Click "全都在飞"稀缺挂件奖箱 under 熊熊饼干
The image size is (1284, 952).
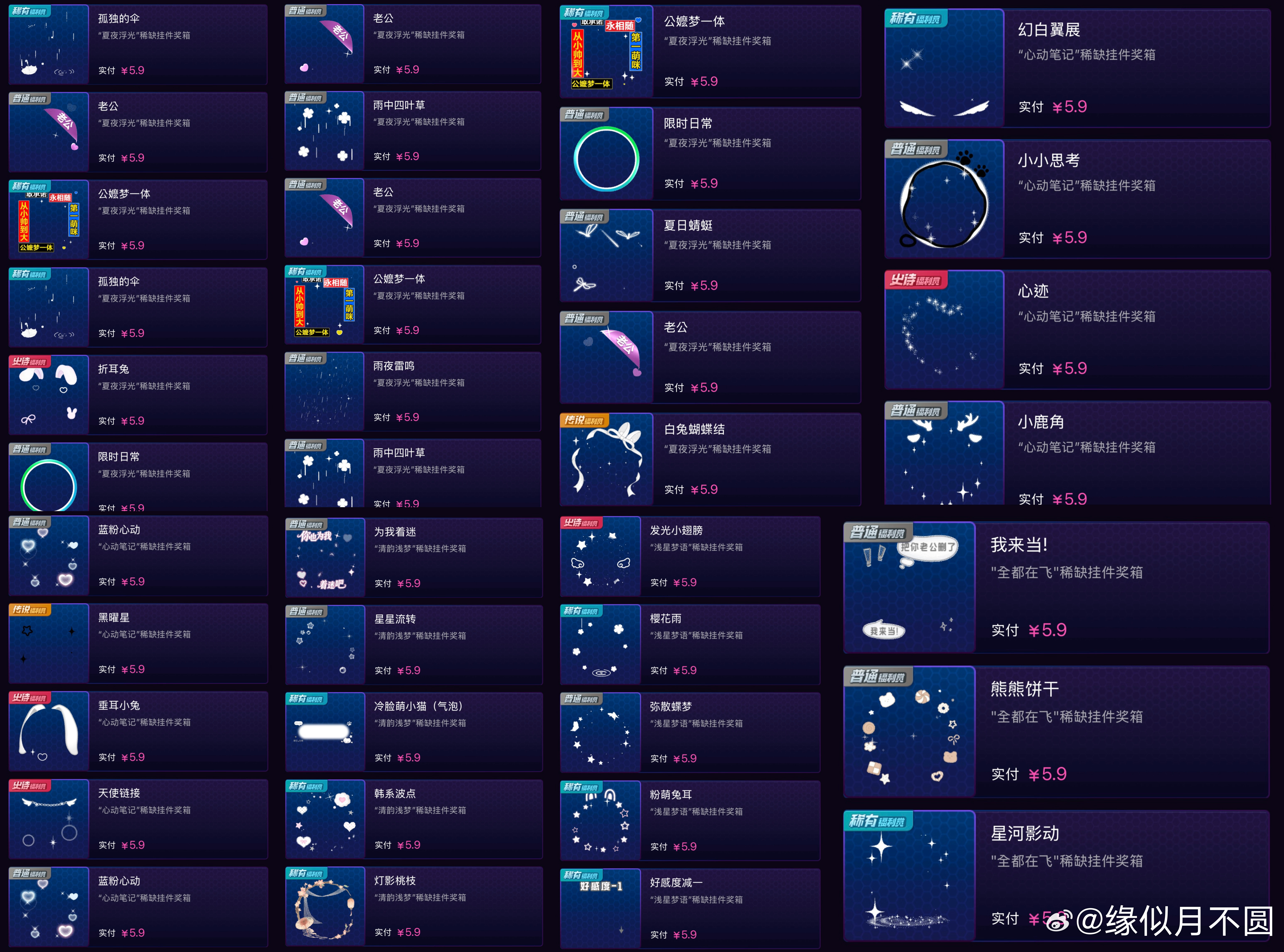1067,717
